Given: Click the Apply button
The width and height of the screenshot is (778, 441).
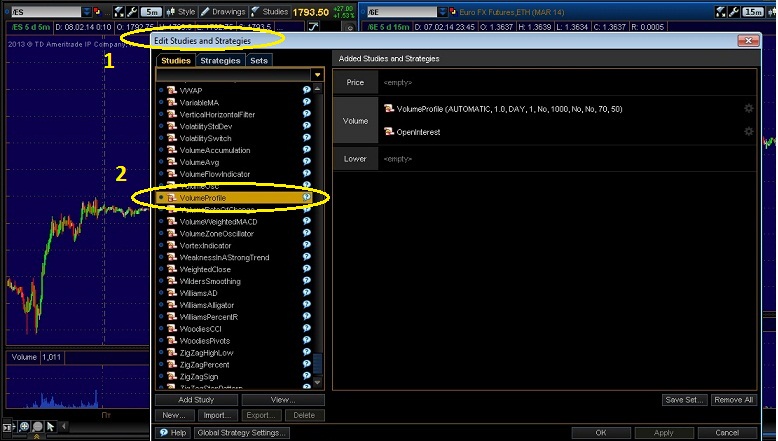Looking at the screenshot, I should click(x=663, y=433).
